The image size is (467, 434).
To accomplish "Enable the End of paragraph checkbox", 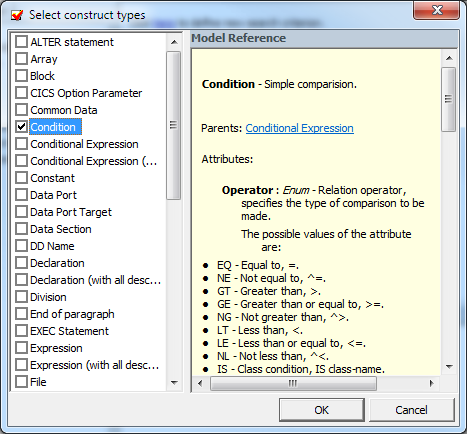I will (x=21, y=314).
